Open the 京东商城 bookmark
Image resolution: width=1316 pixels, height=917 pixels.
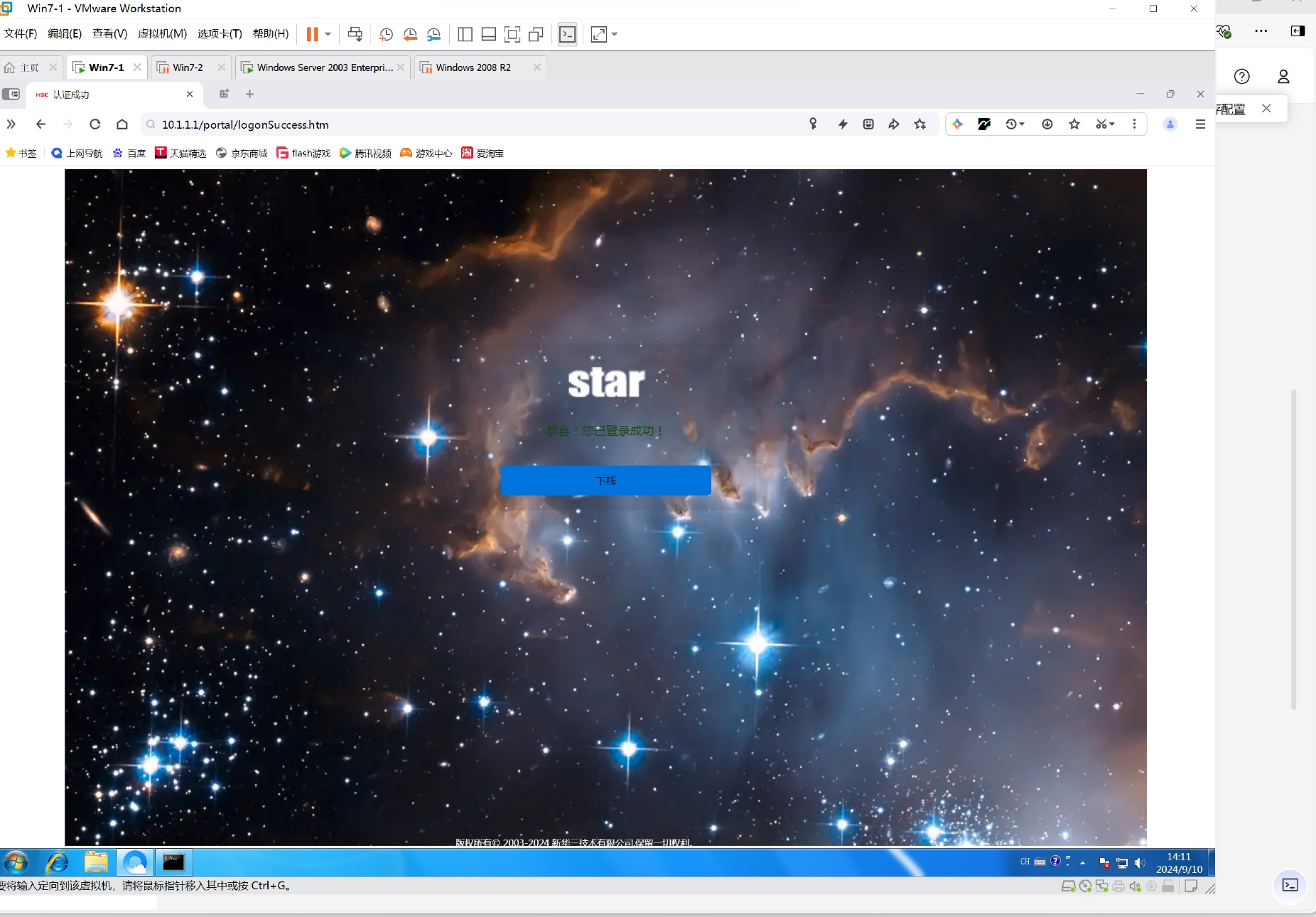point(242,153)
